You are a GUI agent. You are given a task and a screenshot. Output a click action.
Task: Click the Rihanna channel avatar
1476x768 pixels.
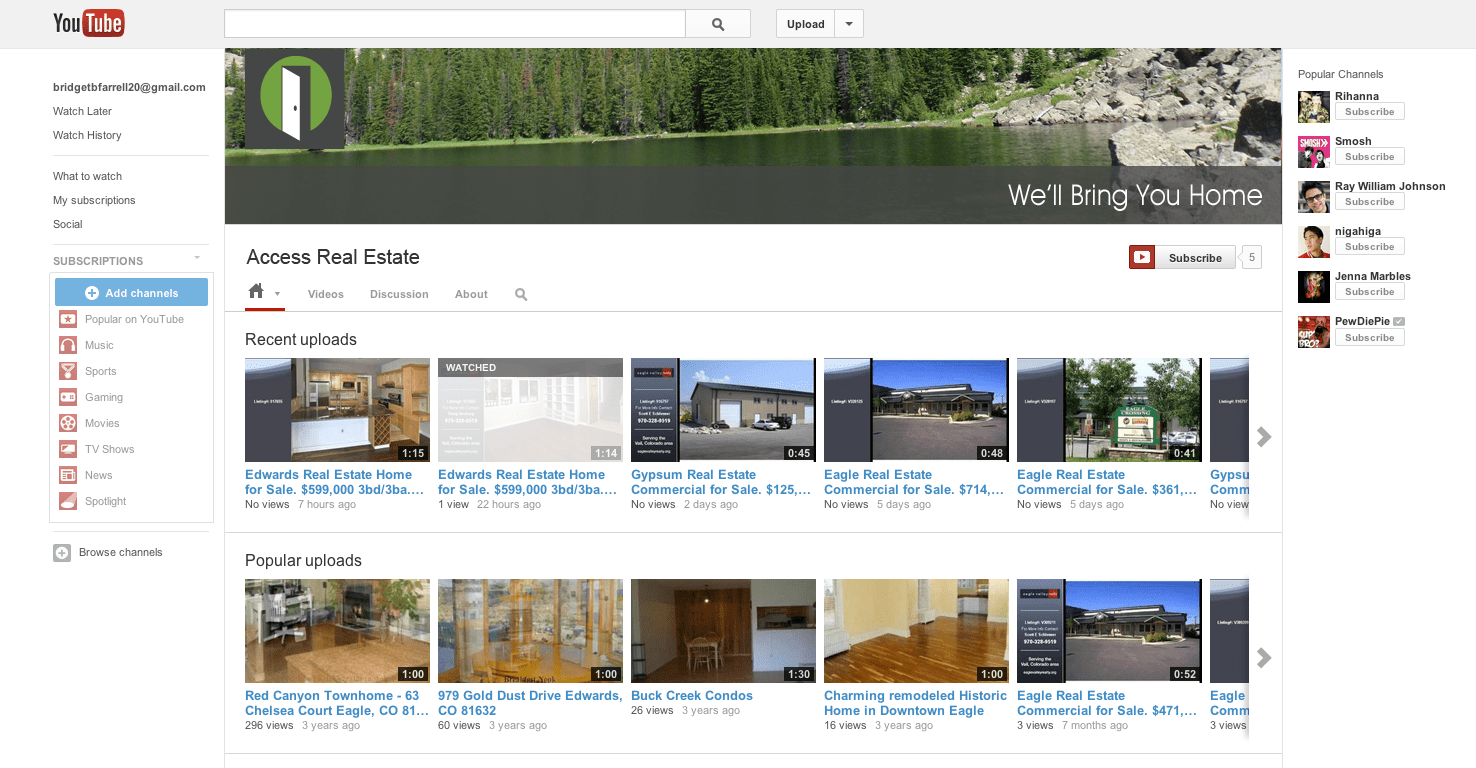[1314, 106]
